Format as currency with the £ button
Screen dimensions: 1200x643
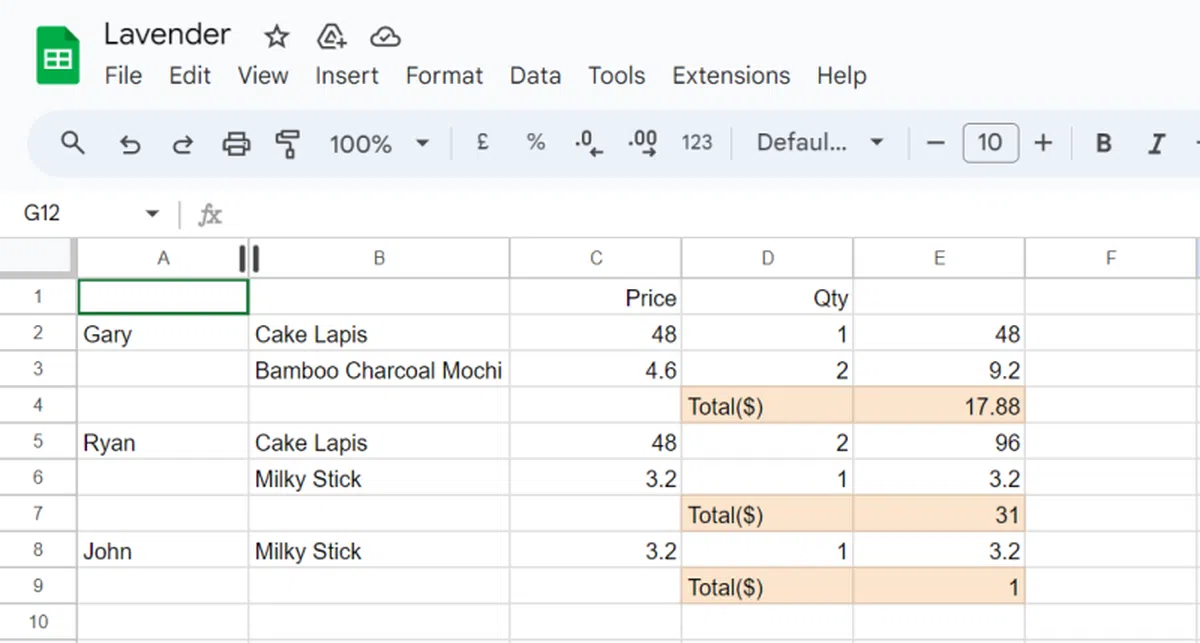coord(482,143)
